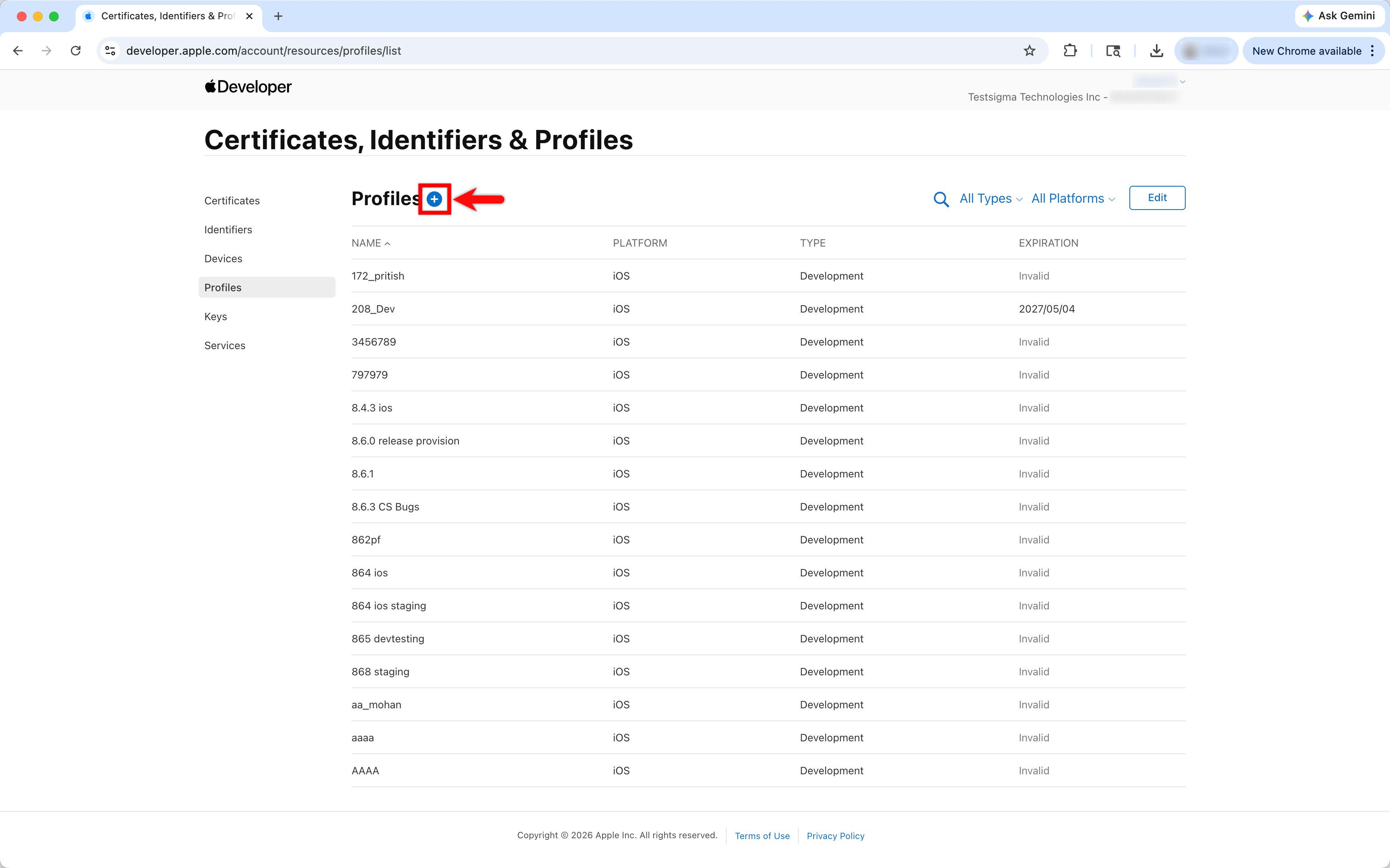Open Keys in the sidebar
This screenshot has width=1390, height=868.
216,316
